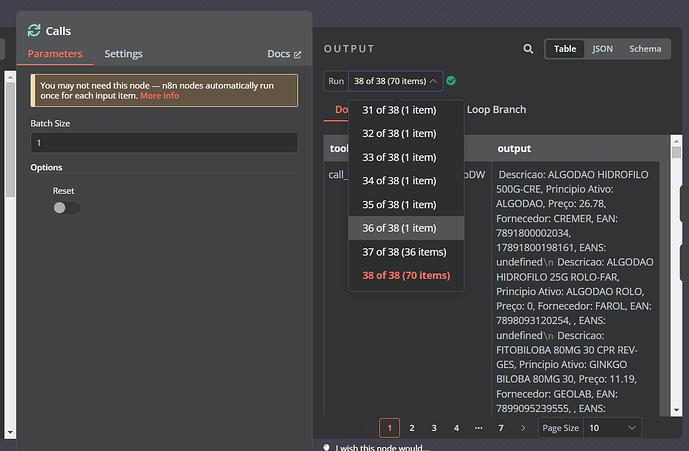Toggle the Reset switch

point(66,207)
